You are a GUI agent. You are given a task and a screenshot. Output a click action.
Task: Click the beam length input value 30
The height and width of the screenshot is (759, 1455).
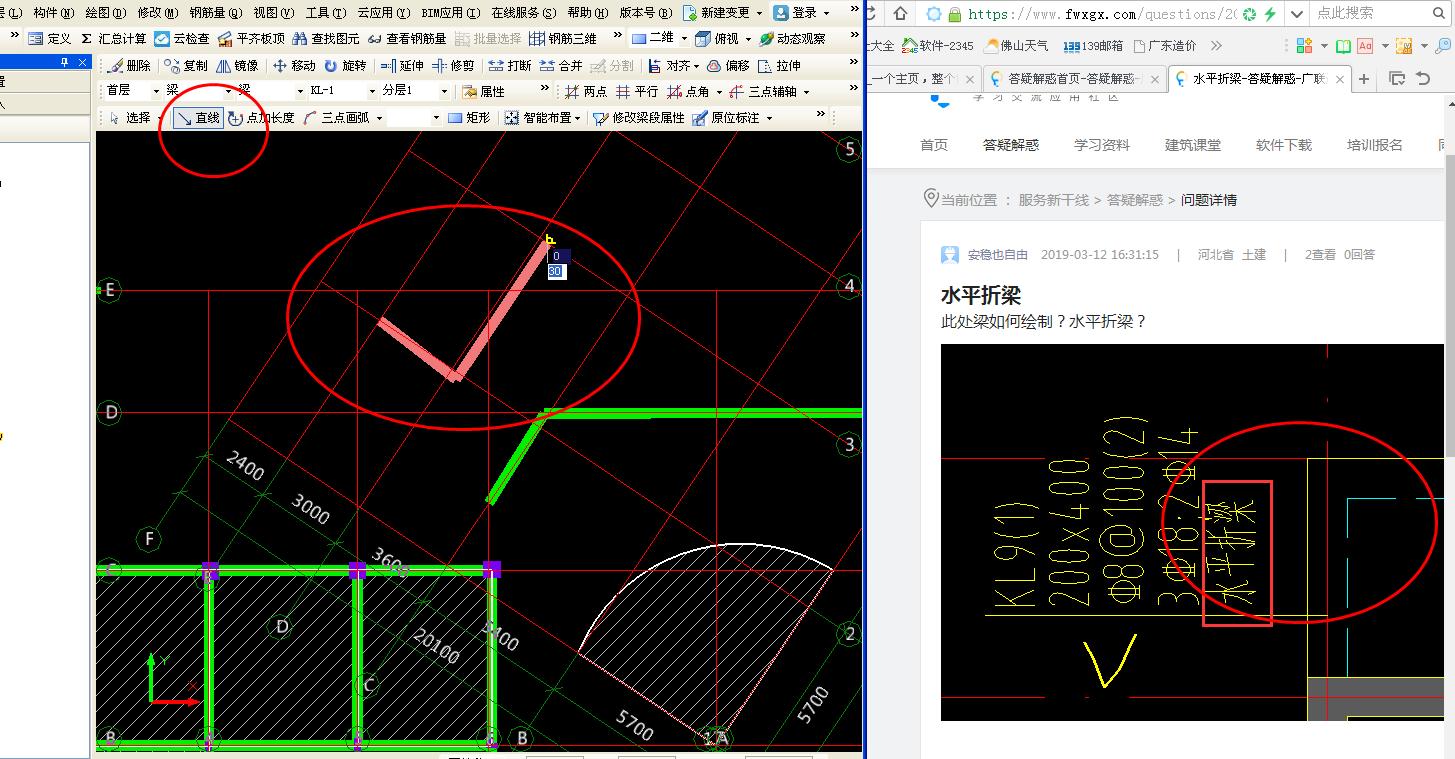tap(556, 271)
